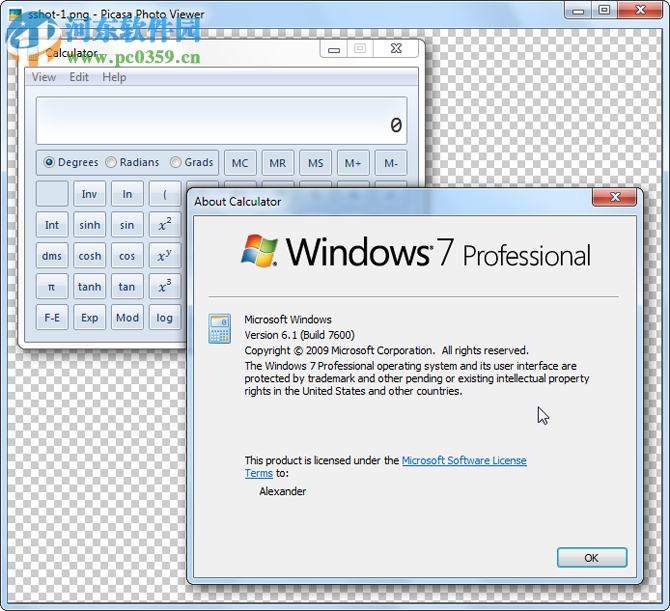Screen dimensions: 670x611
Task: Click OK in About Calculator dialog
Action: (592, 558)
